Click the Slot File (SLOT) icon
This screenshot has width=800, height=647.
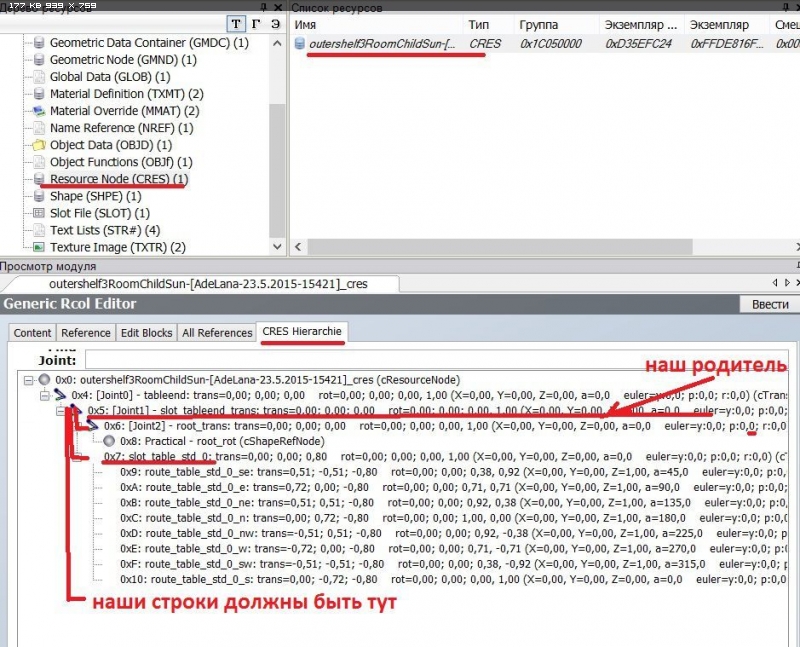point(39,213)
